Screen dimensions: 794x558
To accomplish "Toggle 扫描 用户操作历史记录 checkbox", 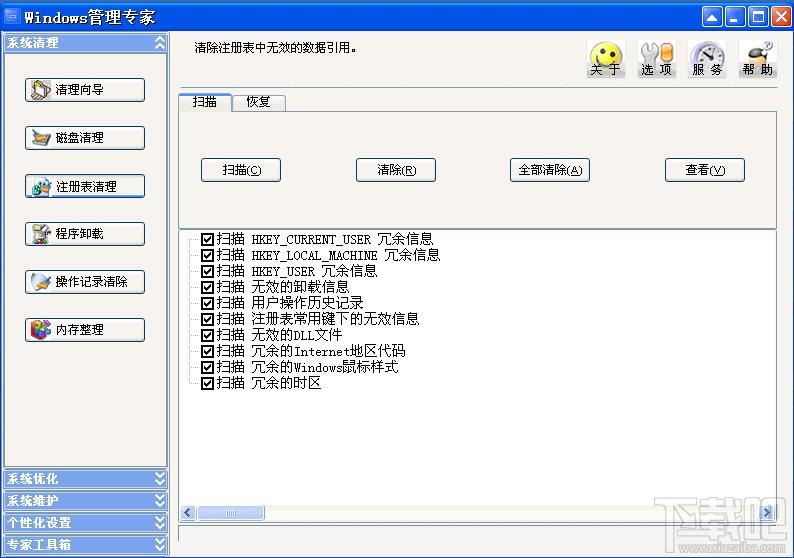I will pos(207,303).
